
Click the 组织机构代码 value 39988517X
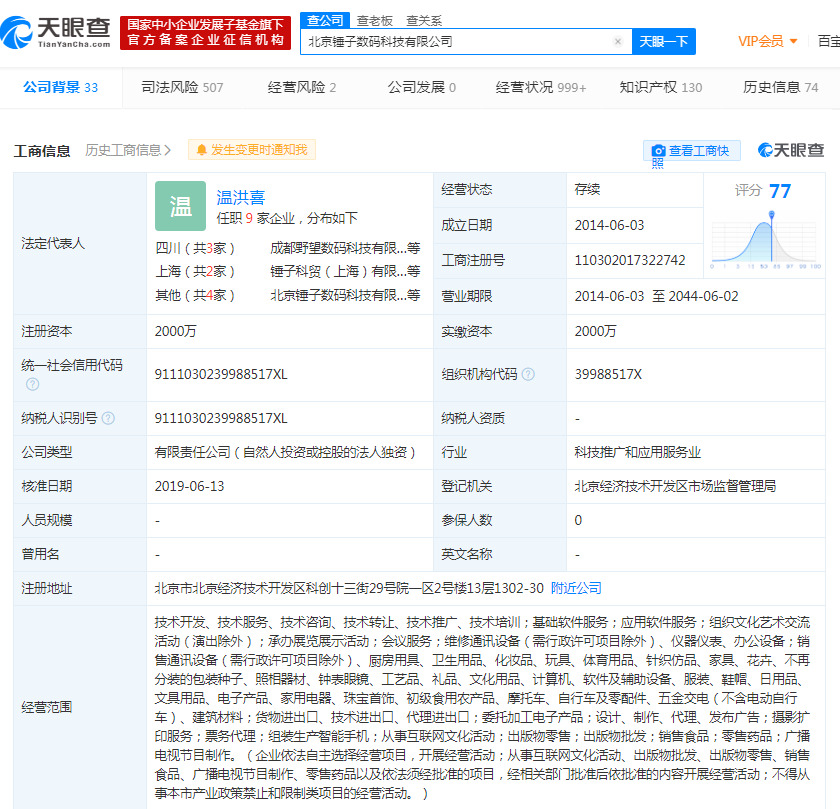point(608,374)
